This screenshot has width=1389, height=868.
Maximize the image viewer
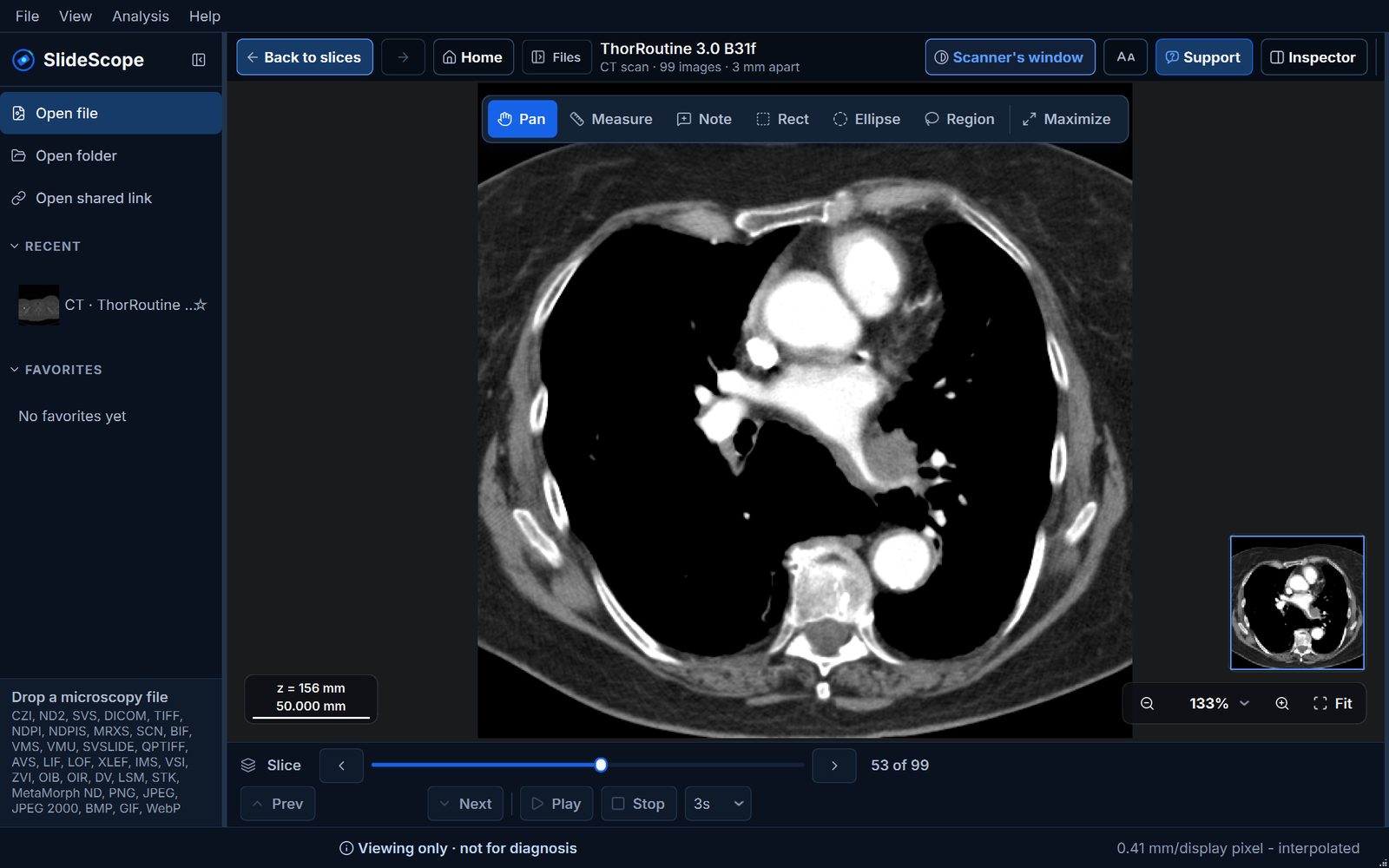[1066, 119]
